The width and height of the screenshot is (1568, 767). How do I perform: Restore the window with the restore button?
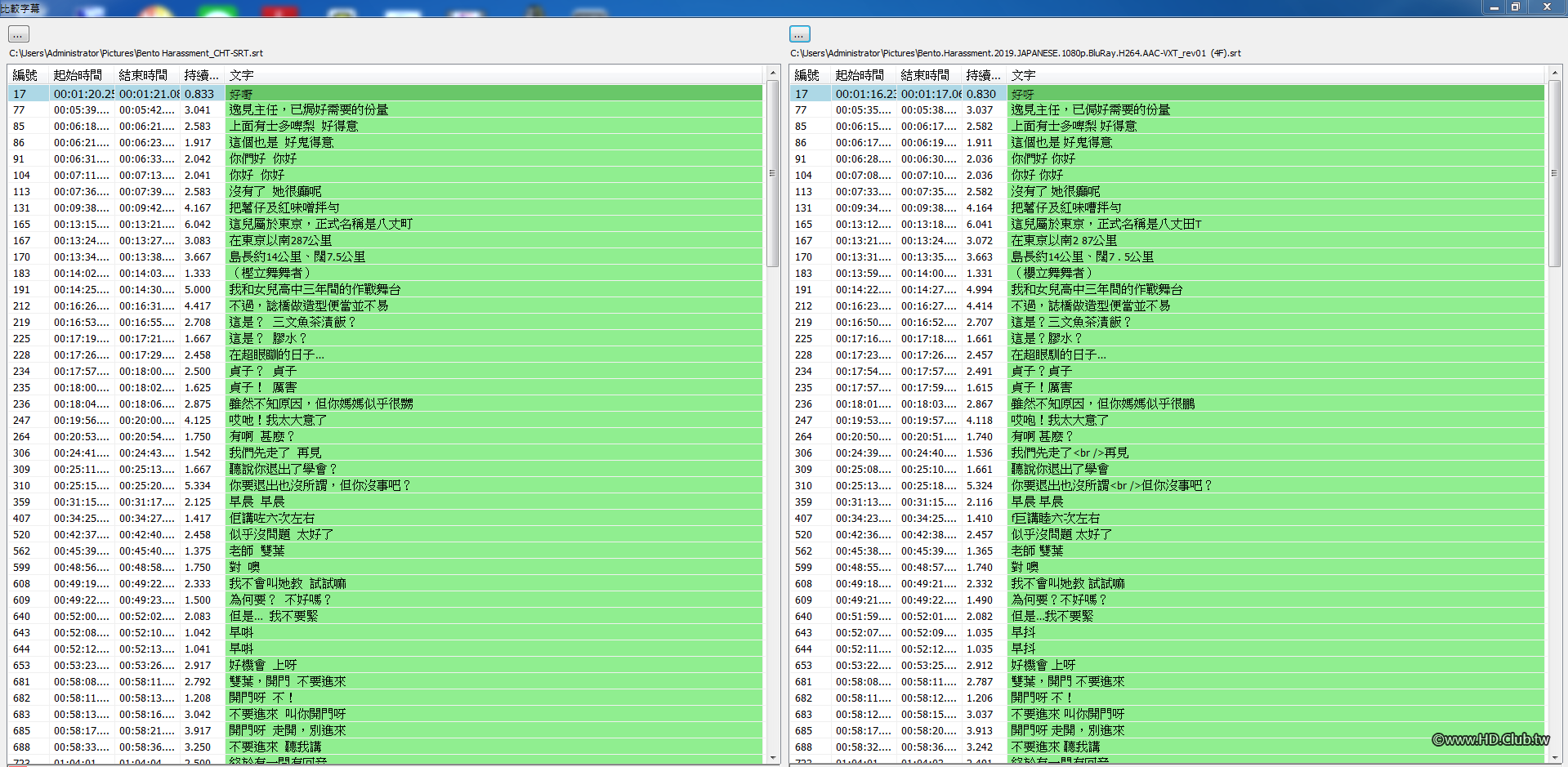1515,7
